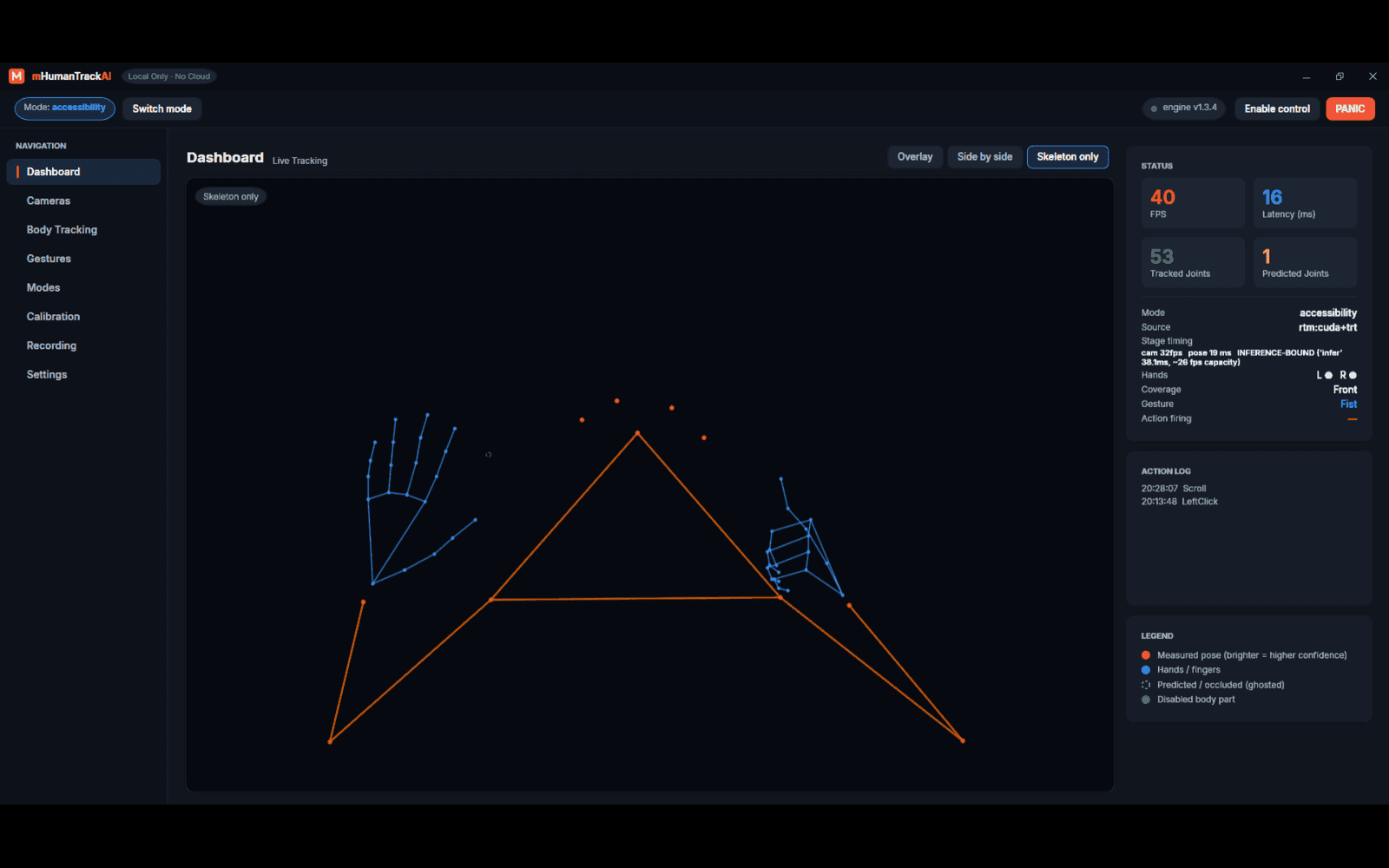Click the 16 Latency (ms) card
Image resolution: width=1389 pixels, height=868 pixels.
pyautogui.click(x=1305, y=203)
